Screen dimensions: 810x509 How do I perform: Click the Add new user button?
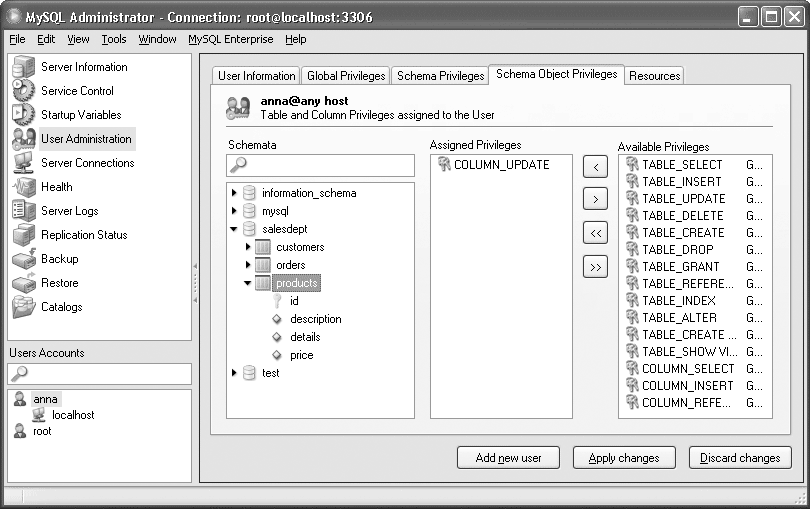point(508,458)
